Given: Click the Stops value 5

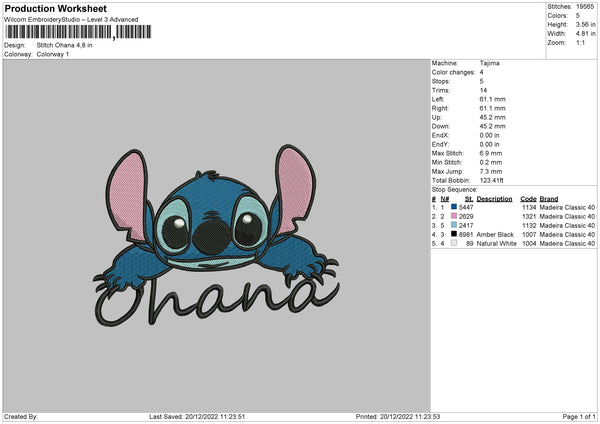Looking at the screenshot, I should 481,81.
